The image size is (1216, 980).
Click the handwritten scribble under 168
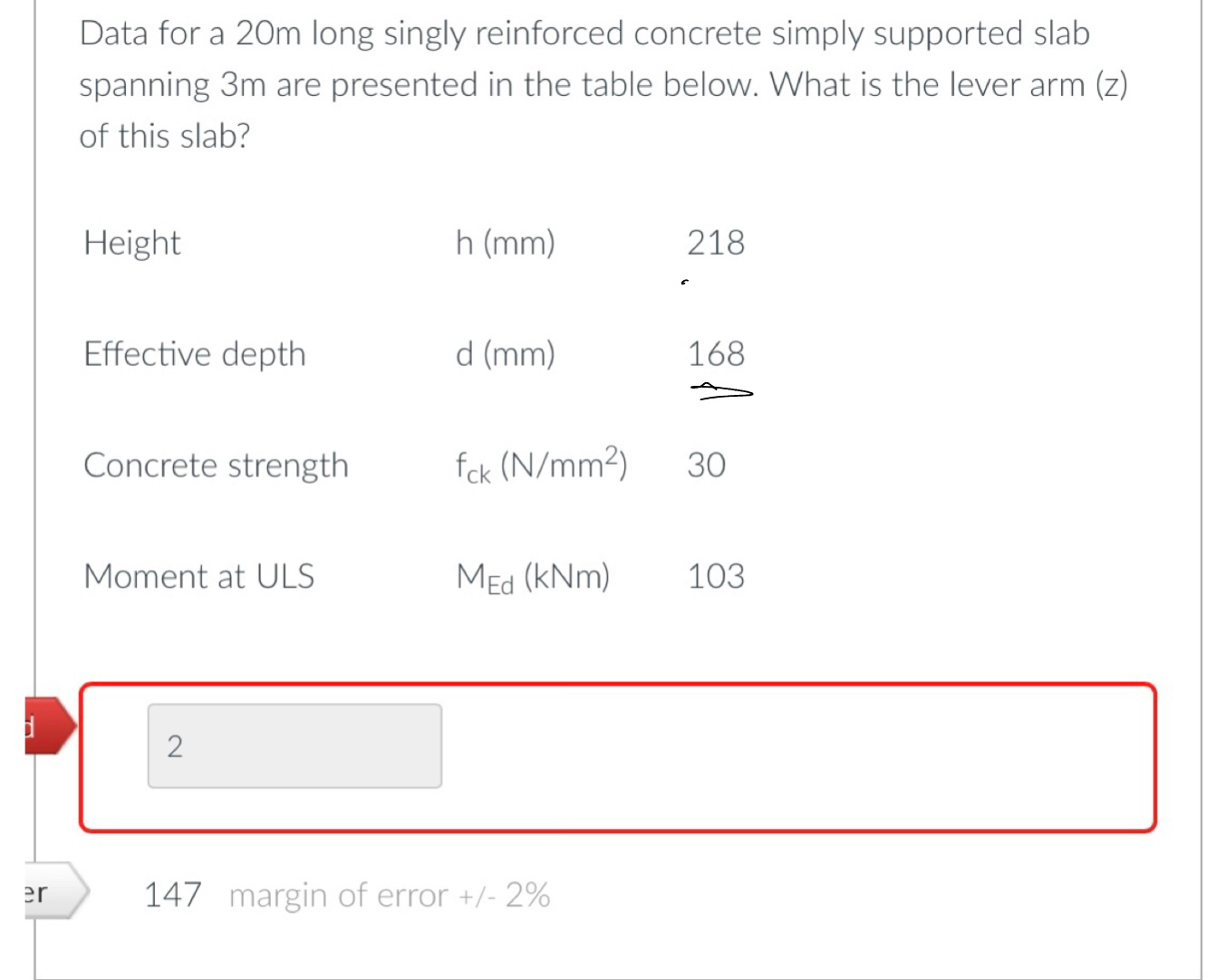[x=720, y=391]
